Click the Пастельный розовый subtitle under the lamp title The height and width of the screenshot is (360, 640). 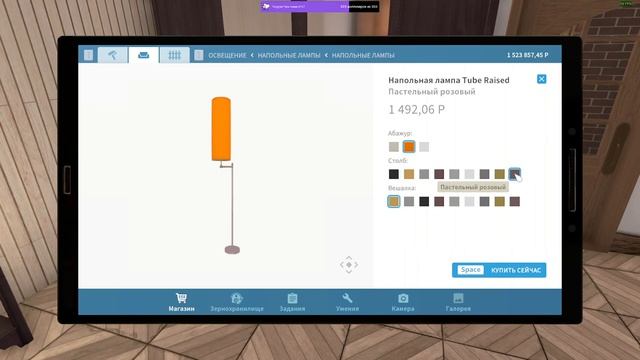(432, 92)
